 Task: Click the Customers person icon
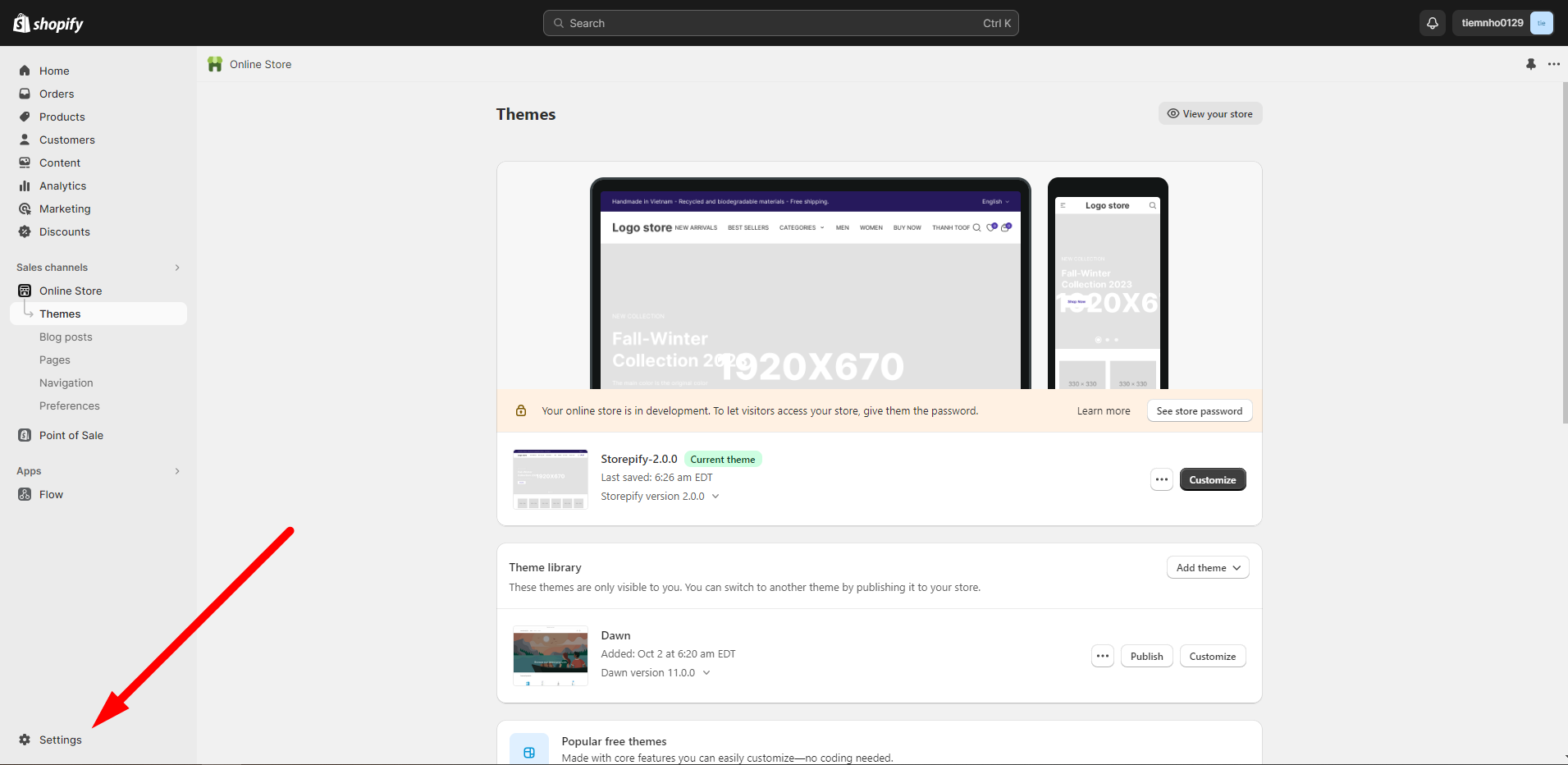coord(25,140)
